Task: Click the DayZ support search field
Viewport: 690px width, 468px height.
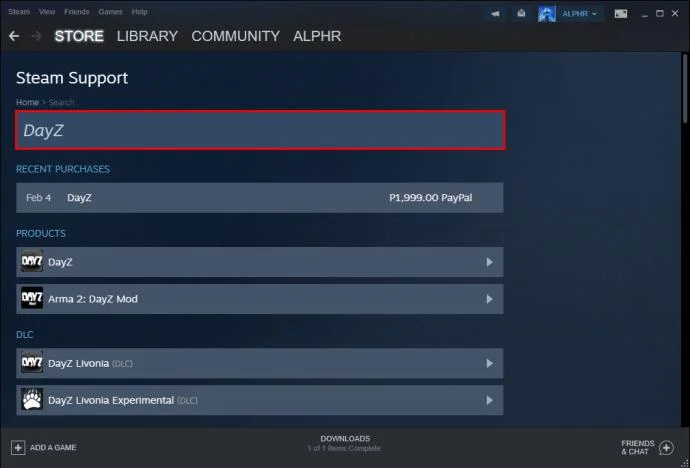Action: click(x=261, y=131)
